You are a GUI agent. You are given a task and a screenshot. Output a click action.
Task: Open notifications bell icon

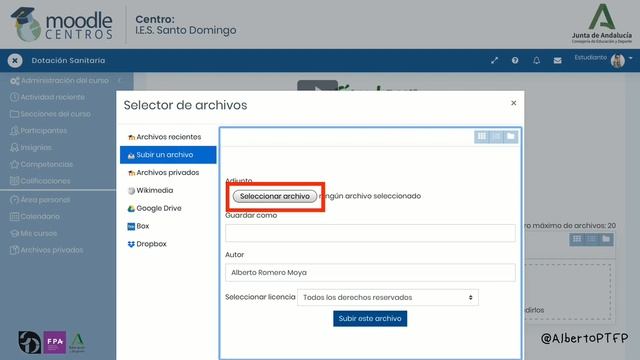(x=536, y=60)
